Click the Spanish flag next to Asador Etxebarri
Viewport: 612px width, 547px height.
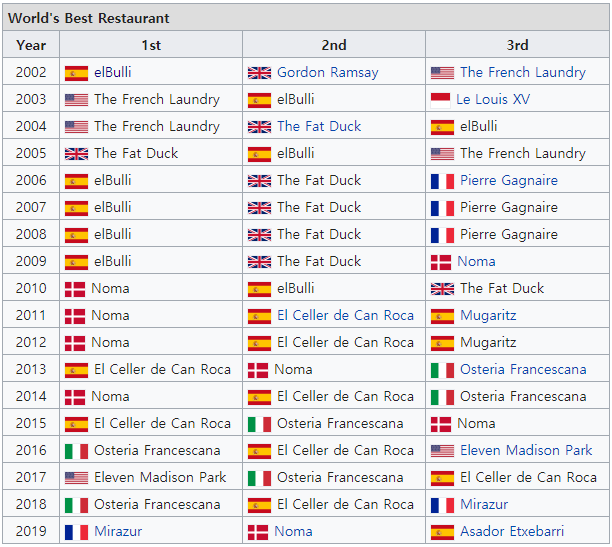click(x=442, y=532)
